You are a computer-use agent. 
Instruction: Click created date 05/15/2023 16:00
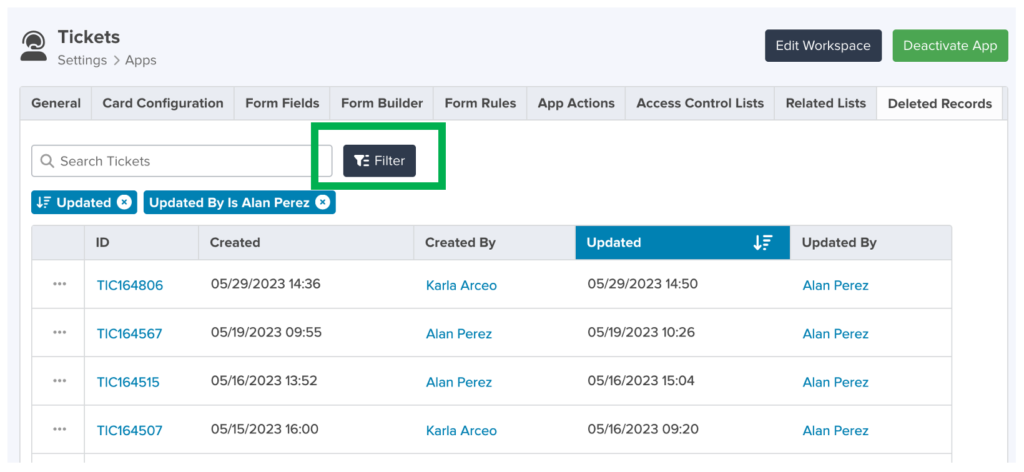(x=264, y=429)
